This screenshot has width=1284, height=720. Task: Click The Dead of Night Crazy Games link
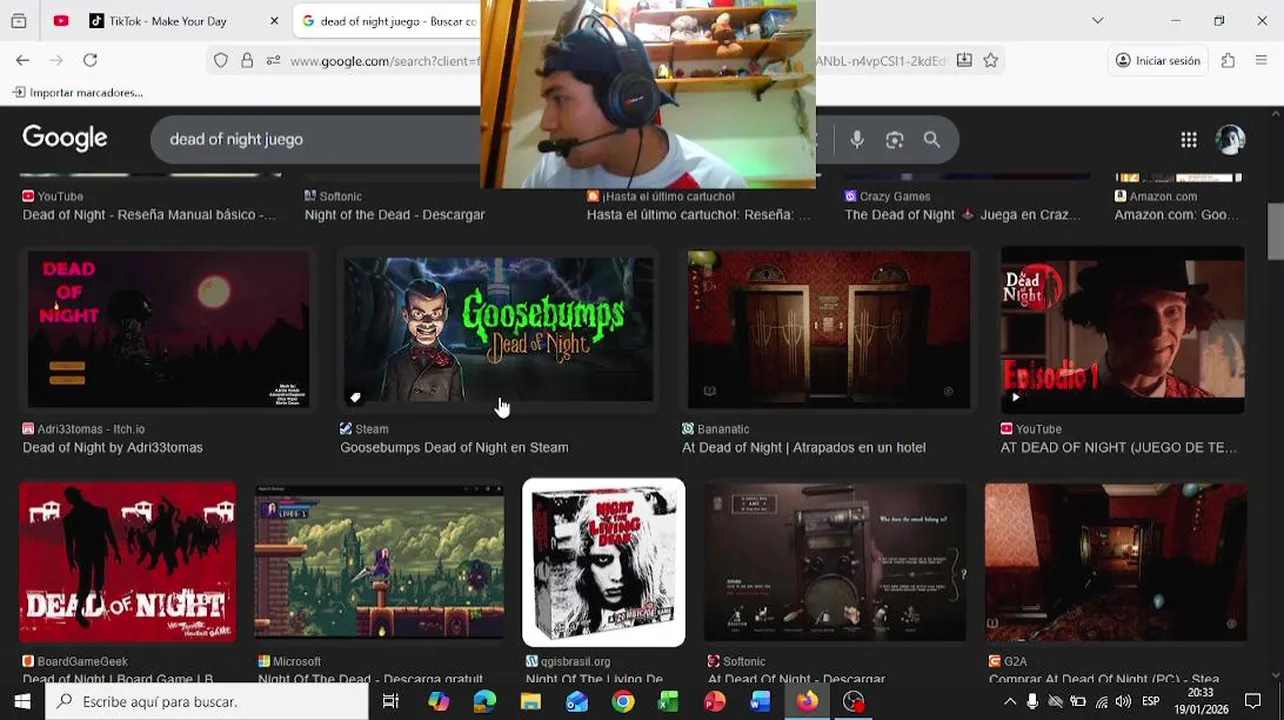[962, 215]
